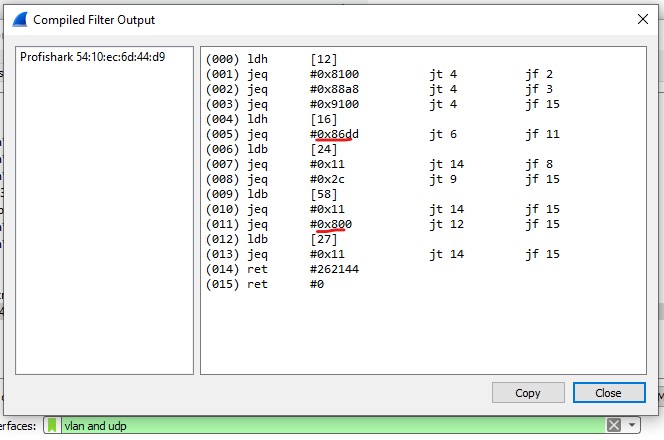Click '#0x2c' value in line 008

[x=327, y=179]
